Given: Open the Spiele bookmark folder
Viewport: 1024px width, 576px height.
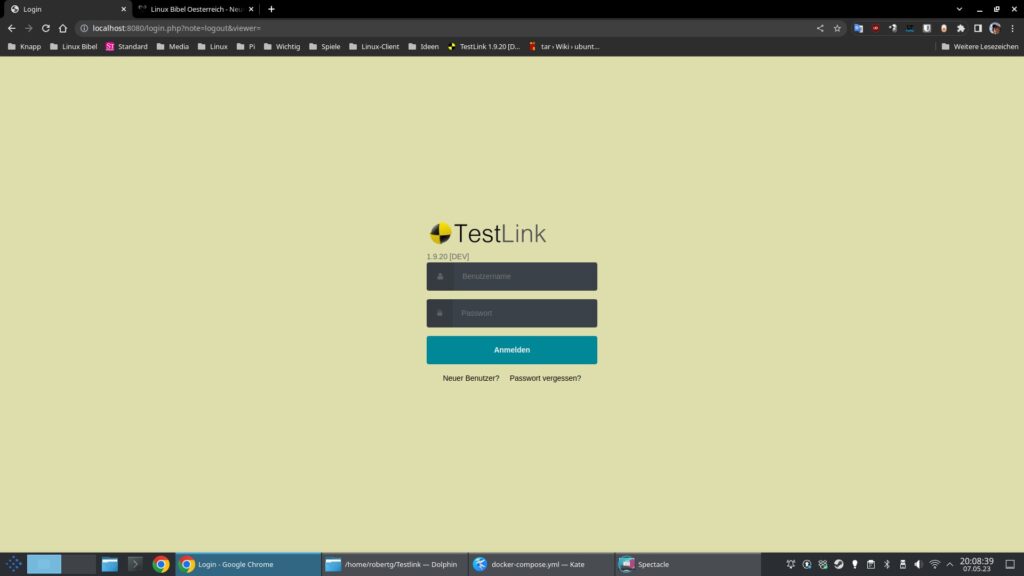Looking at the screenshot, I should tap(325, 46).
